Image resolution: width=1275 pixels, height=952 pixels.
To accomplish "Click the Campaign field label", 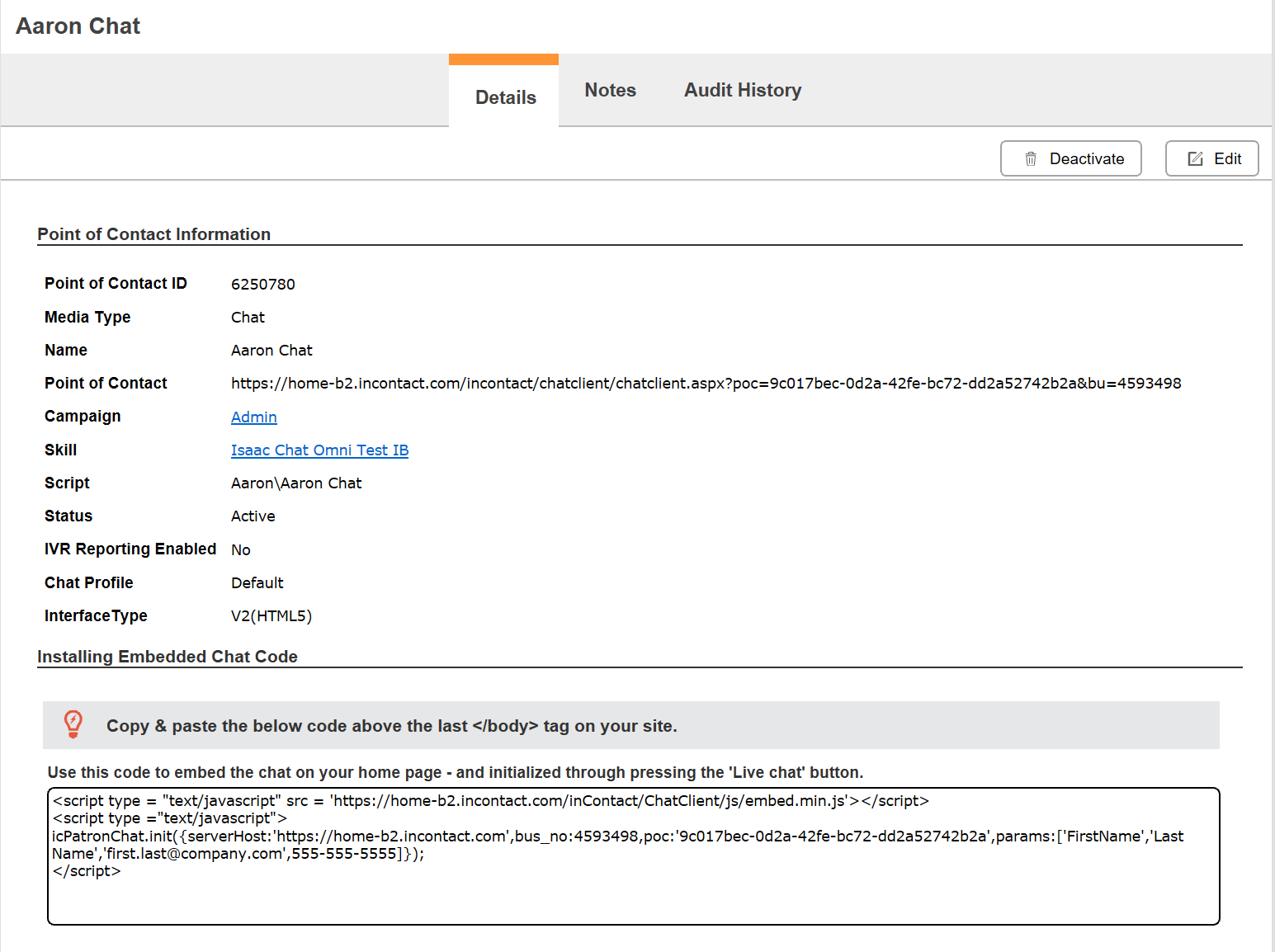I will click(83, 416).
